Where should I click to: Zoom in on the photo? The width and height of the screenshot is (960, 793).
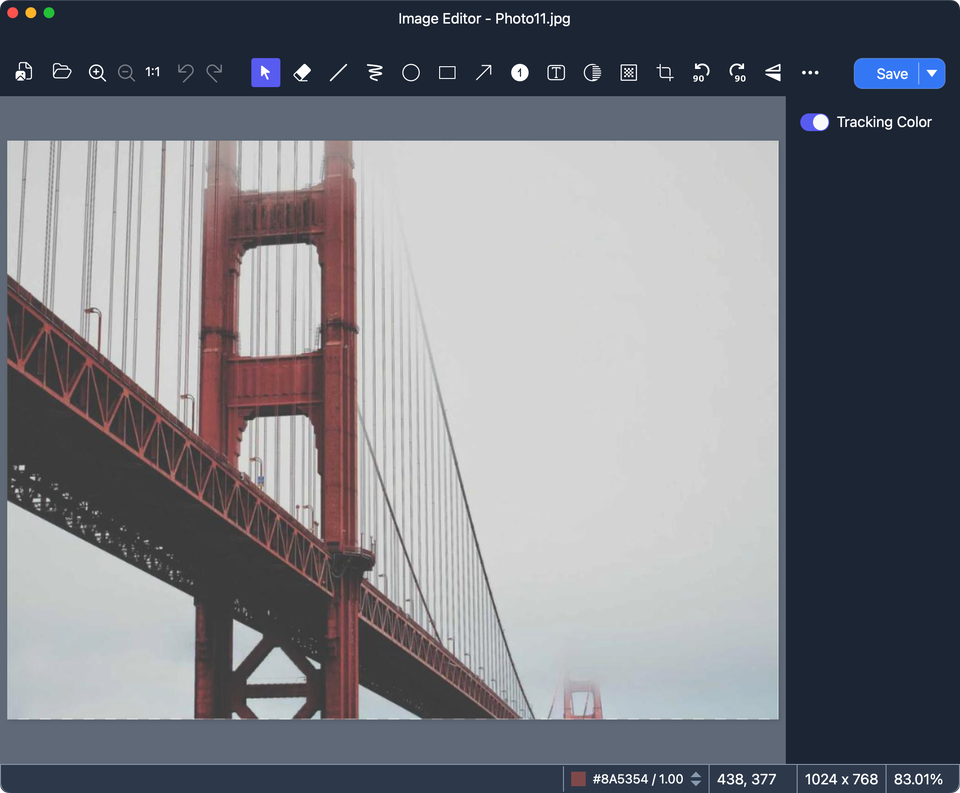(97, 72)
